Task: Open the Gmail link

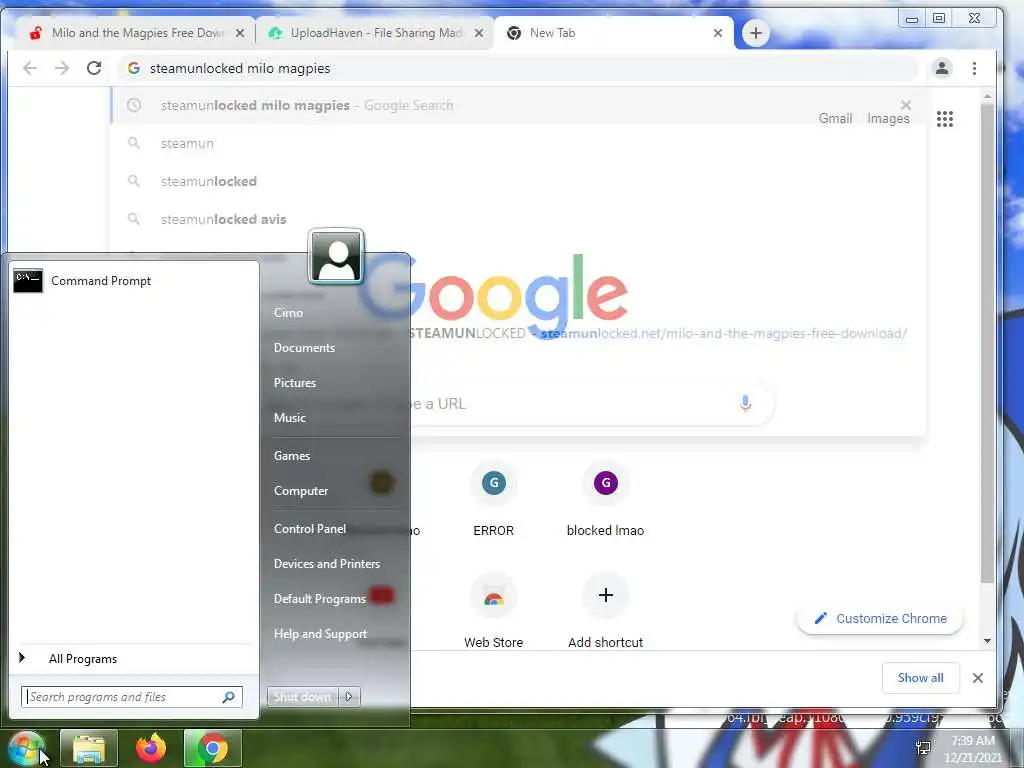Action: (835, 118)
